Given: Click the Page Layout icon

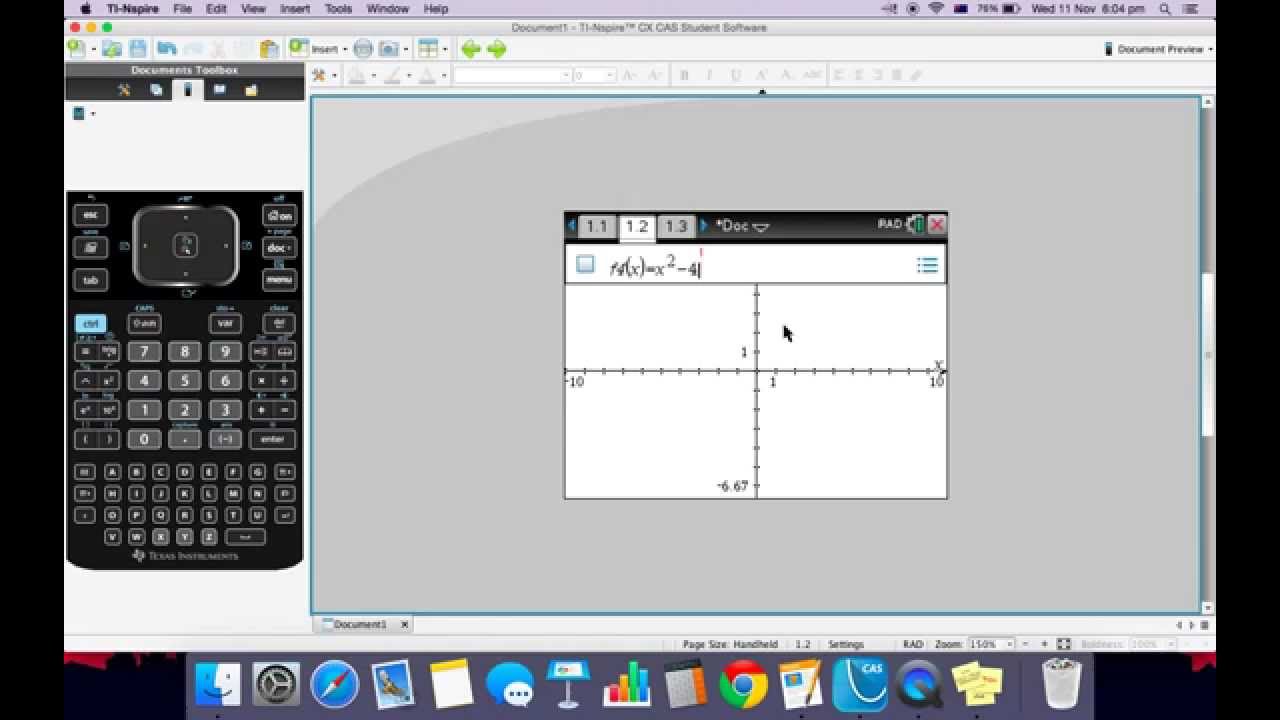Looking at the screenshot, I should point(427,48).
